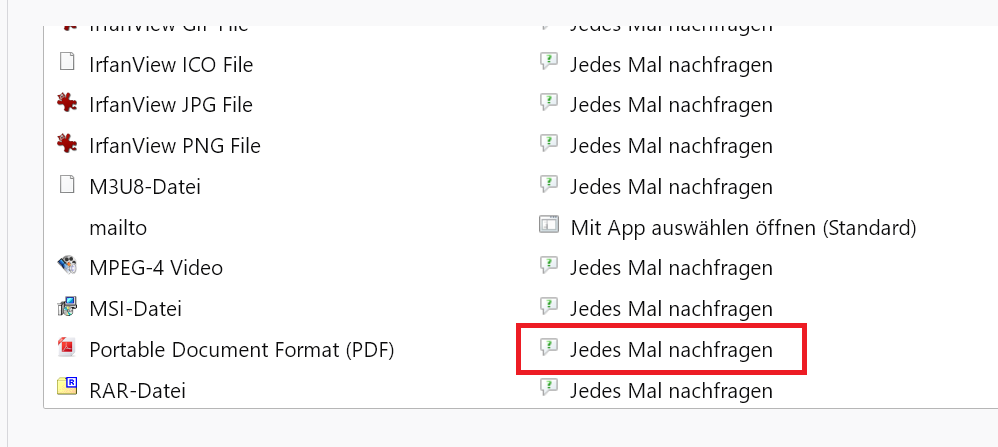The width and height of the screenshot is (998, 447).
Task: Click the RAR-Datei archive icon
Action: [67, 388]
